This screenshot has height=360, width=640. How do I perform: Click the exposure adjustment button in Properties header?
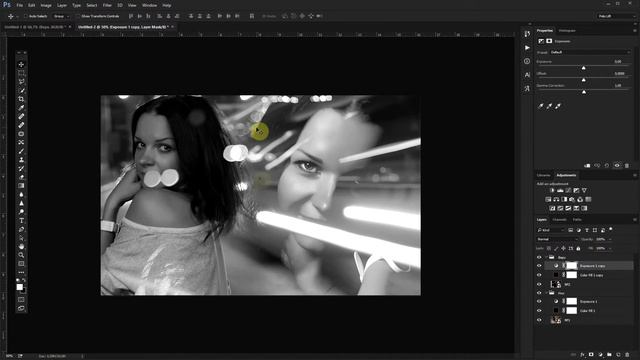pyautogui.click(x=541, y=41)
